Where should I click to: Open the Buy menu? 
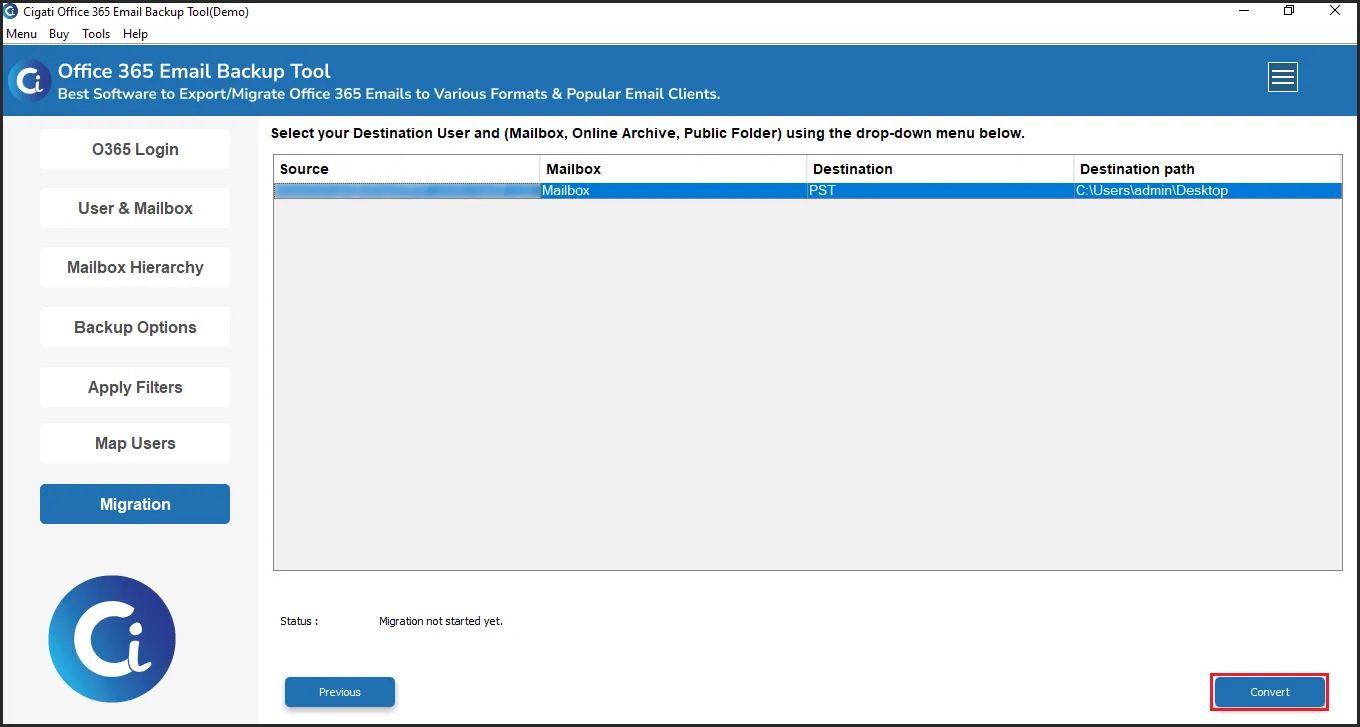pos(59,33)
